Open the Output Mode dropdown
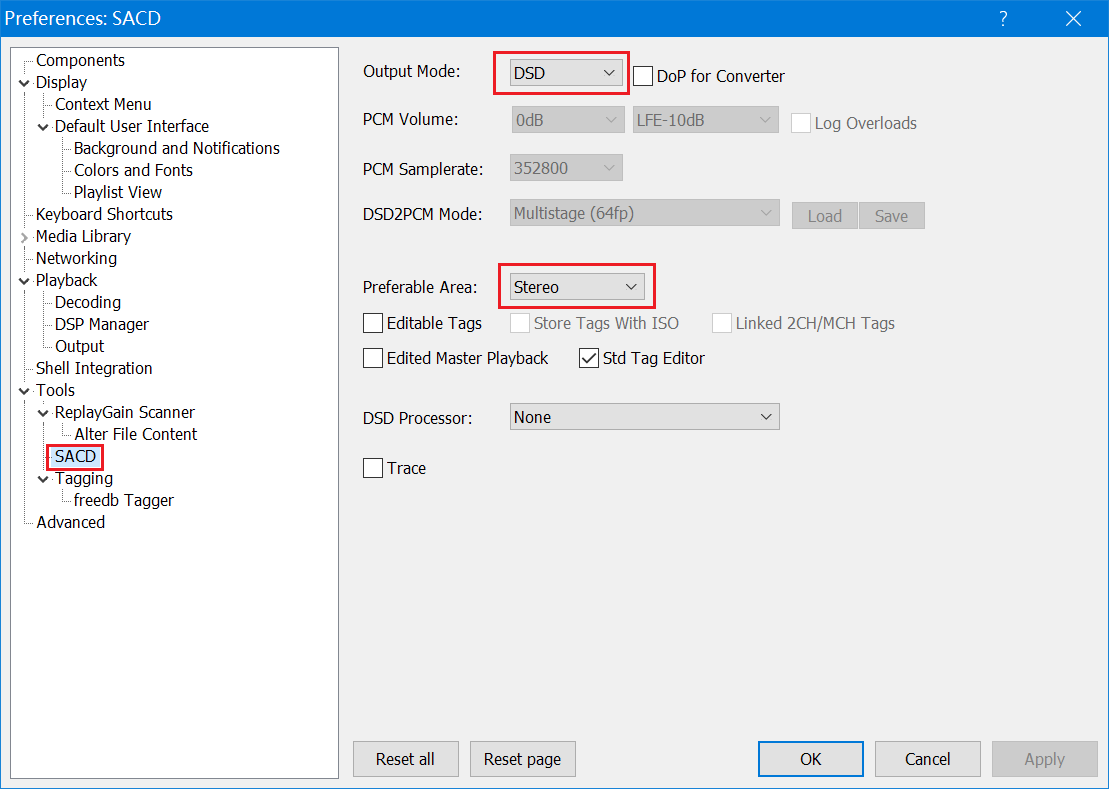Screen dimensions: 1109x789 566,72
